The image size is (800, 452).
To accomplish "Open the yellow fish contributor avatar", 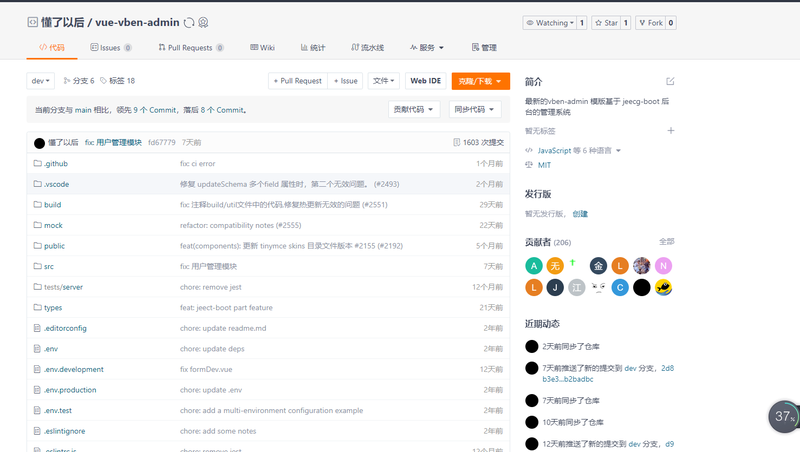I will 663,288.
